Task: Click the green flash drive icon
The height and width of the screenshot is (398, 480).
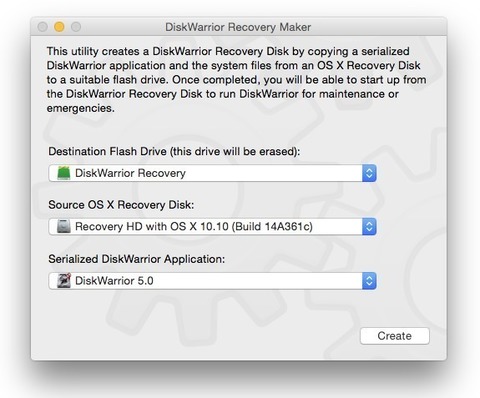Action: point(63,173)
